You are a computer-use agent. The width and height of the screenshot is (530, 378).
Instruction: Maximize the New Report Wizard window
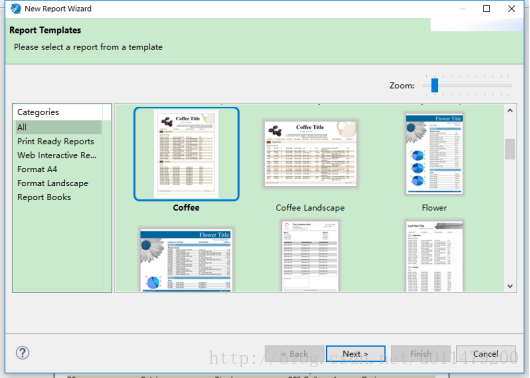[486, 8]
